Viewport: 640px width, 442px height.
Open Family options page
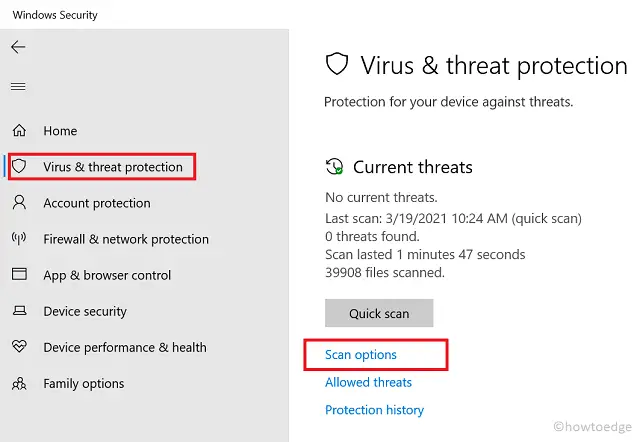tap(84, 383)
